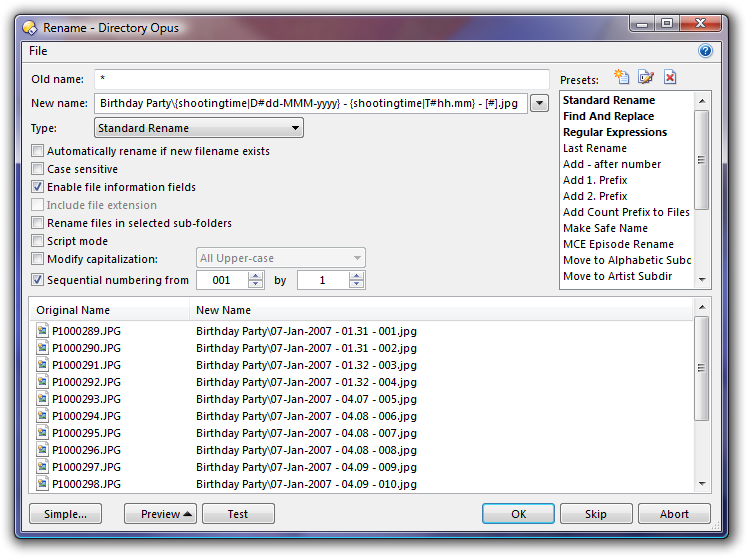Click the Old name input field

point(321,78)
